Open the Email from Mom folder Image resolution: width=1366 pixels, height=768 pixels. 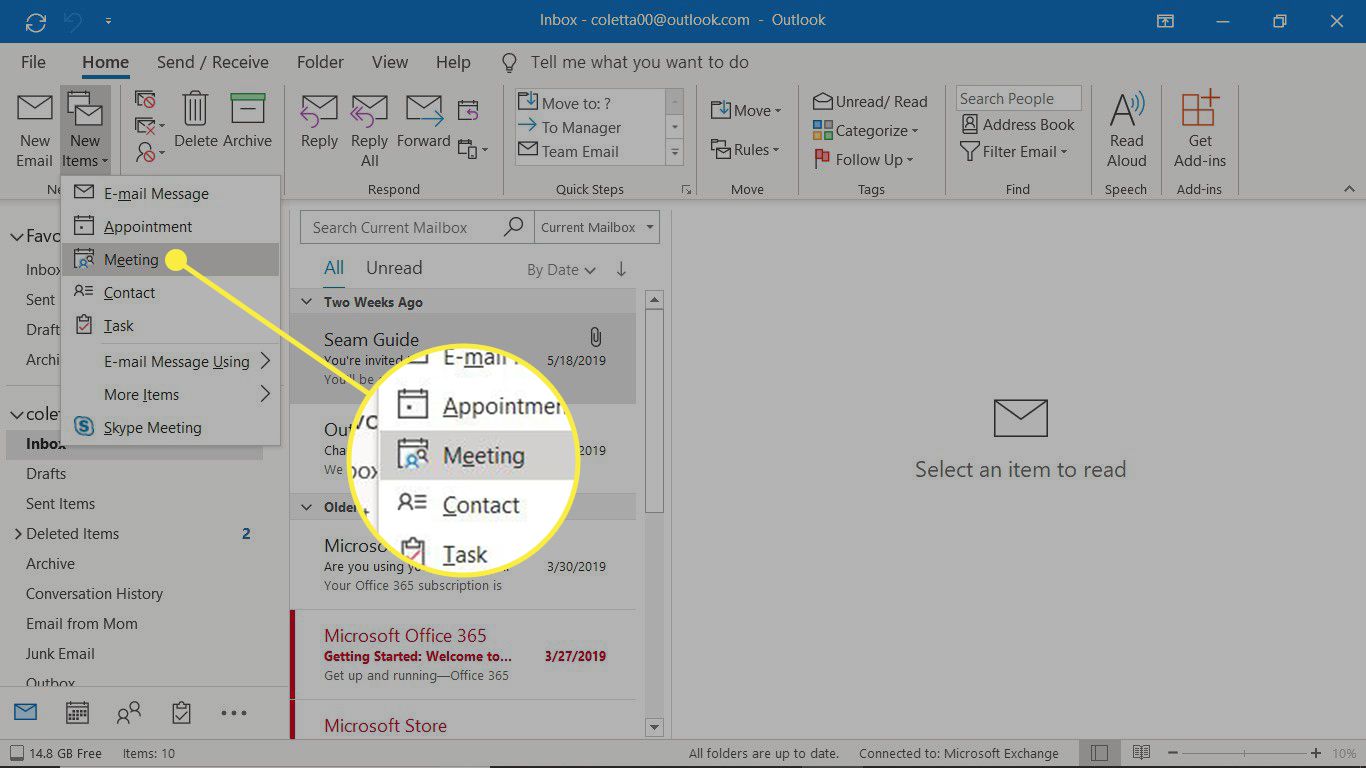click(x=82, y=624)
